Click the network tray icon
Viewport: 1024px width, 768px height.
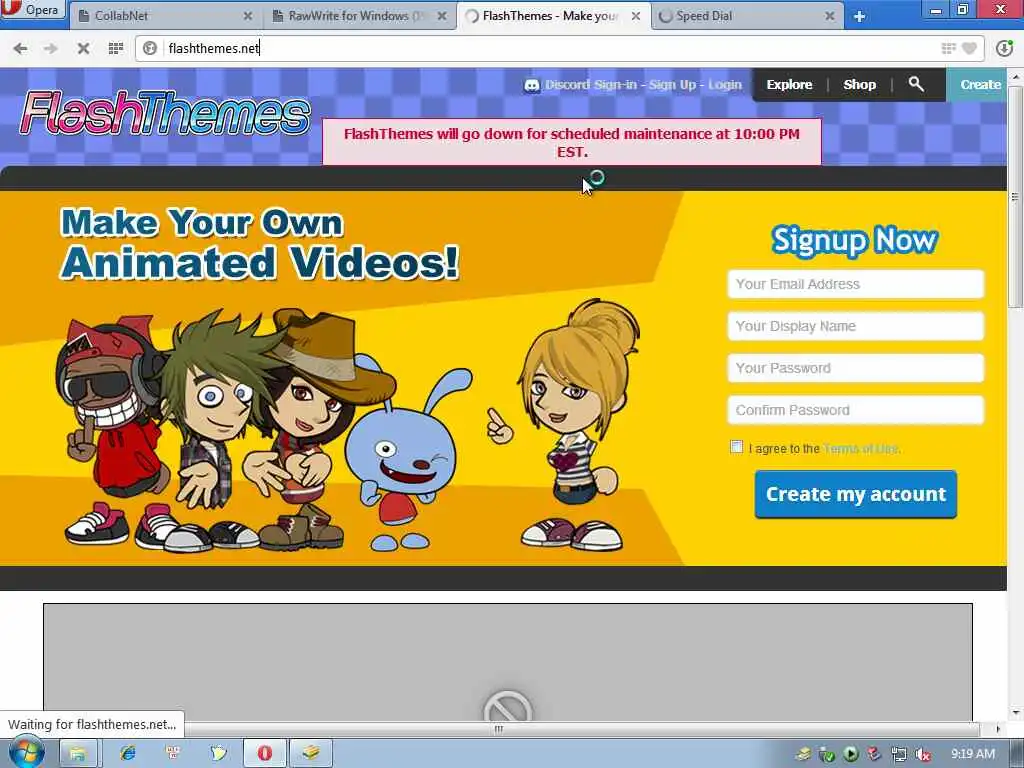(899, 754)
